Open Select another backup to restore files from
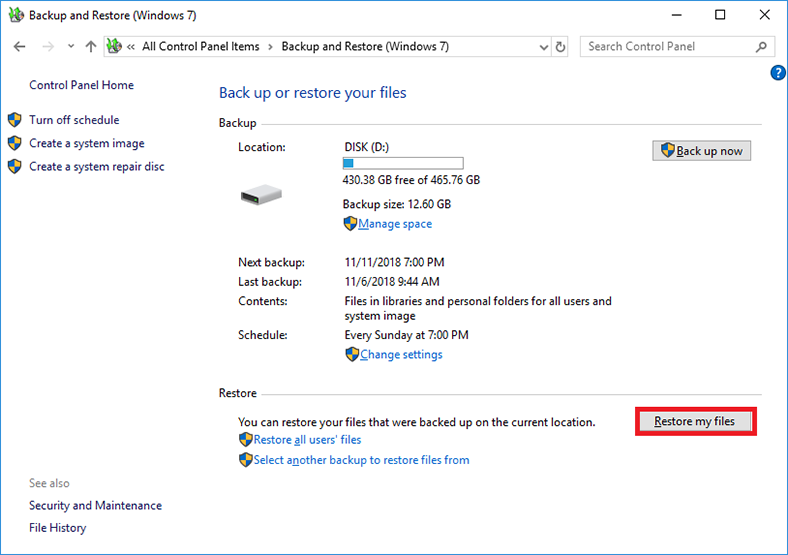 click(x=361, y=460)
